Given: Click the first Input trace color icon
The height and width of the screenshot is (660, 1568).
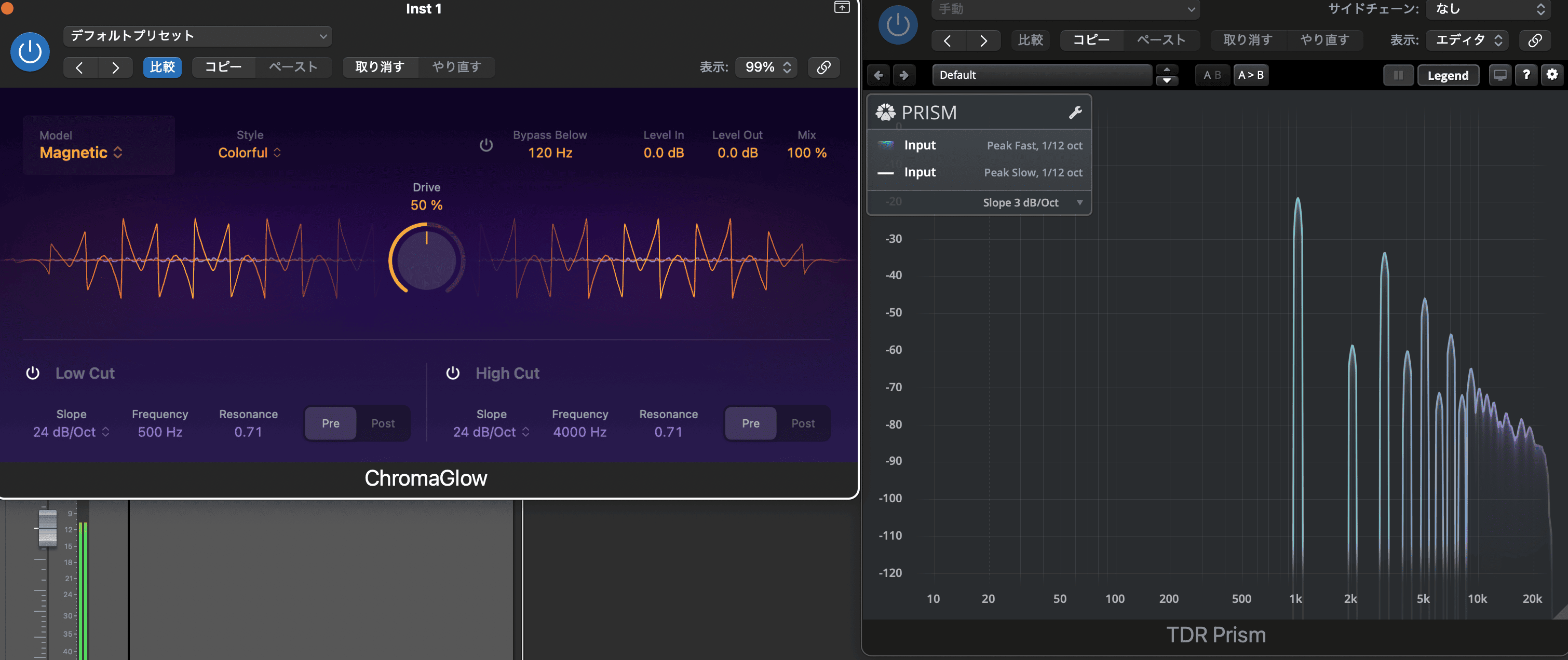Looking at the screenshot, I should [886, 145].
